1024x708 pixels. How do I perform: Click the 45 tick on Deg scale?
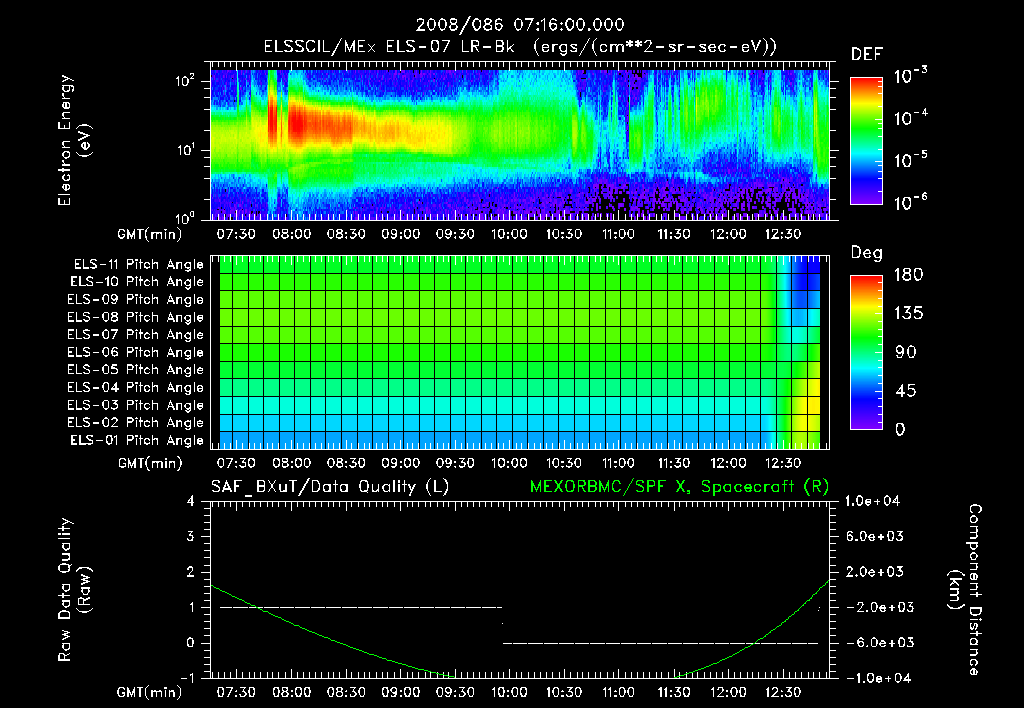[x=906, y=391]
